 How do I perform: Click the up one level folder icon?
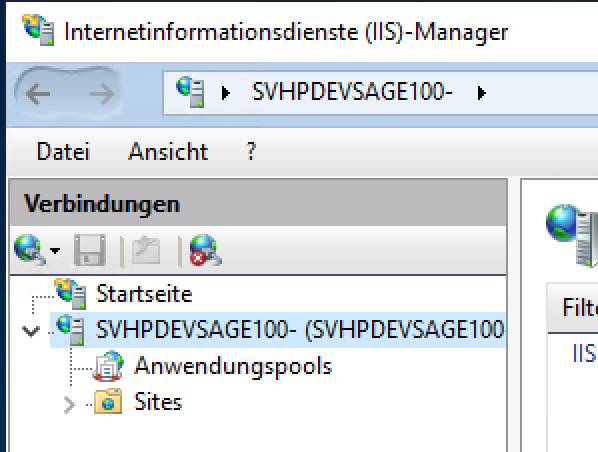[x=146, y=250]
